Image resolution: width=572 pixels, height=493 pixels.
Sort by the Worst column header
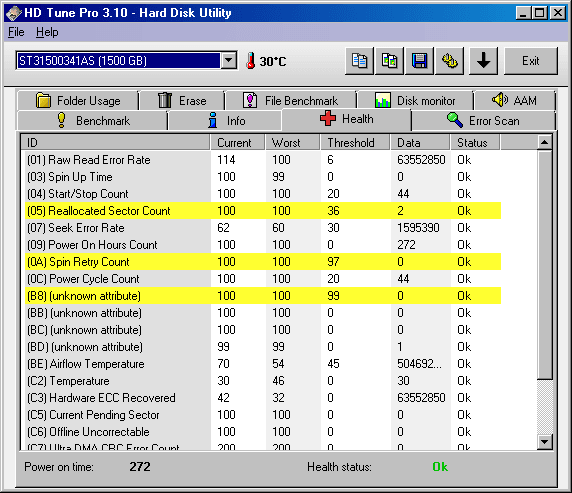pos(293,143)
